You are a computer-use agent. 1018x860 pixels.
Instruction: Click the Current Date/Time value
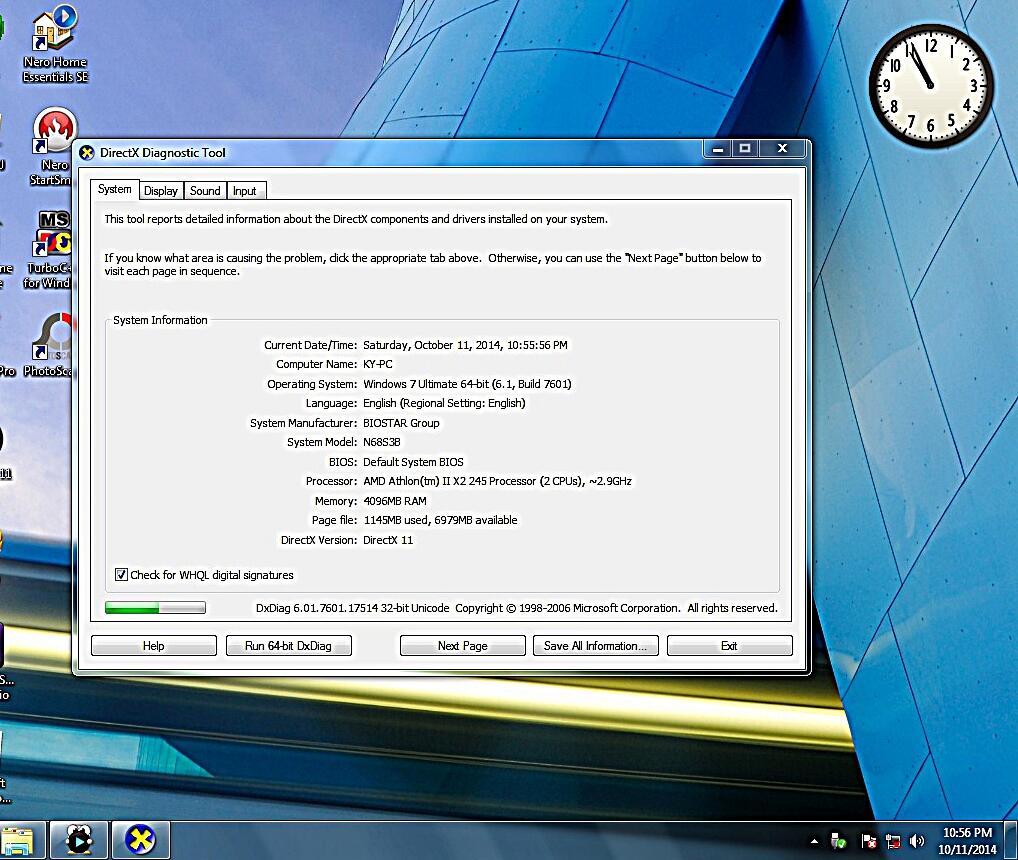click(x=466, y=345)
